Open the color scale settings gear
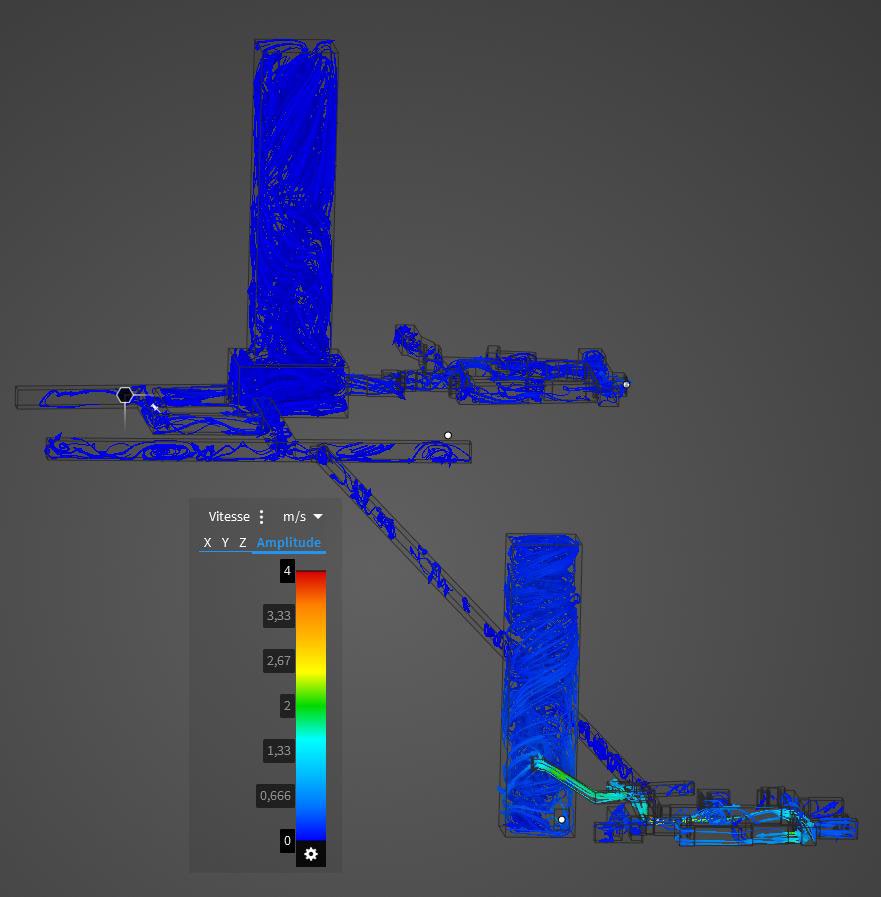 pos(311,853)
